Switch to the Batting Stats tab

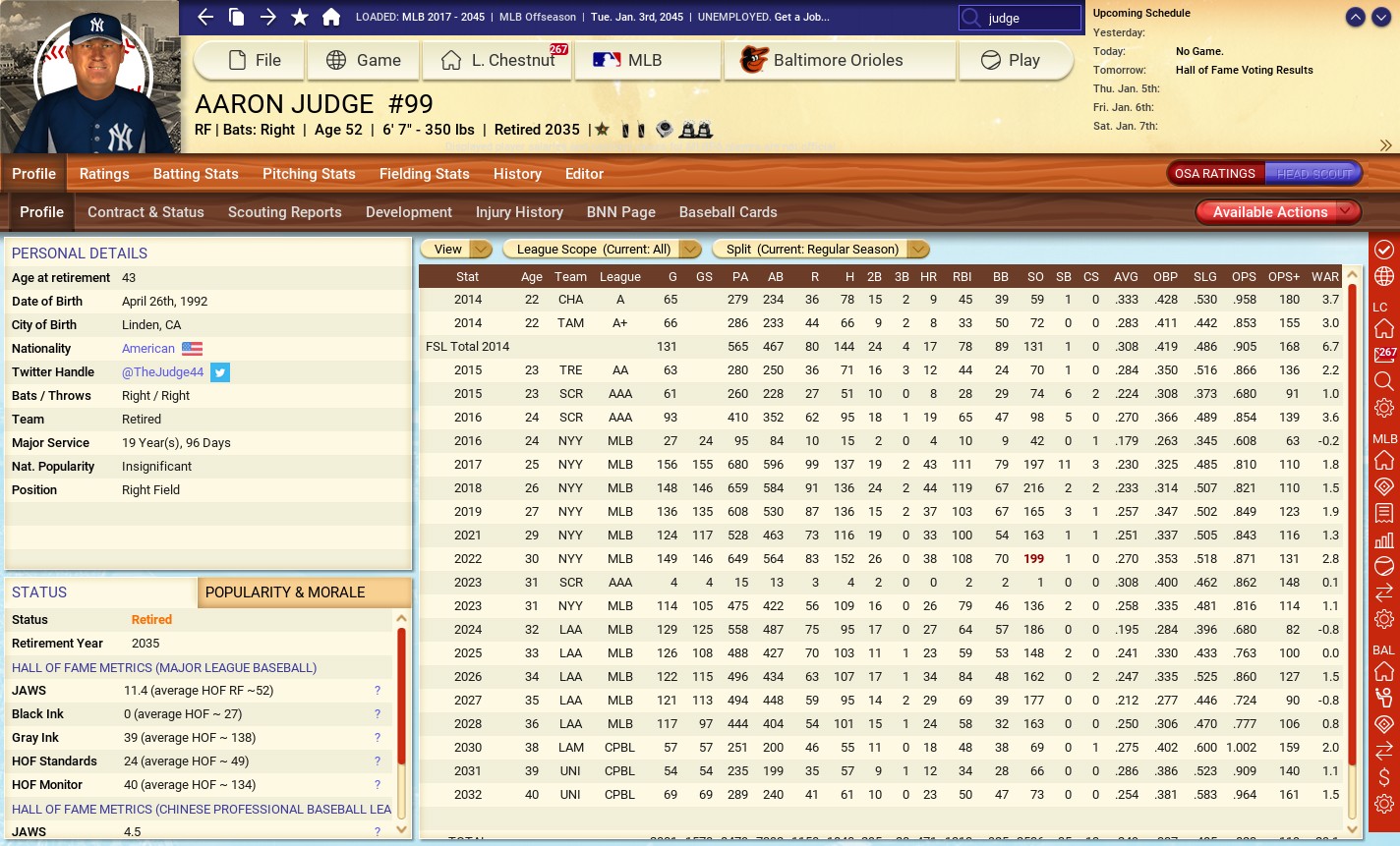point(196,174)
